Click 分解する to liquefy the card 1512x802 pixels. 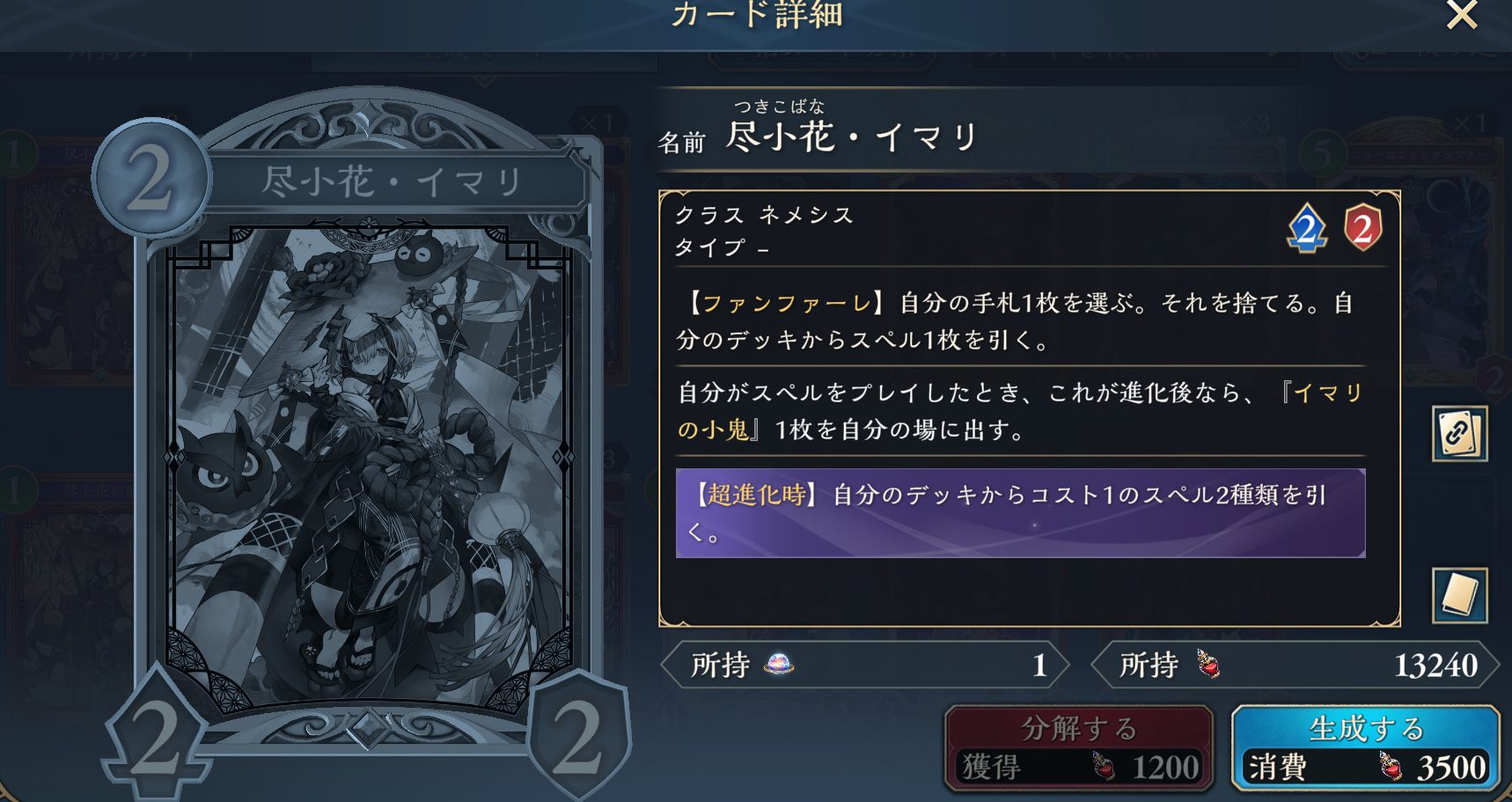[x=1079, y=748]
